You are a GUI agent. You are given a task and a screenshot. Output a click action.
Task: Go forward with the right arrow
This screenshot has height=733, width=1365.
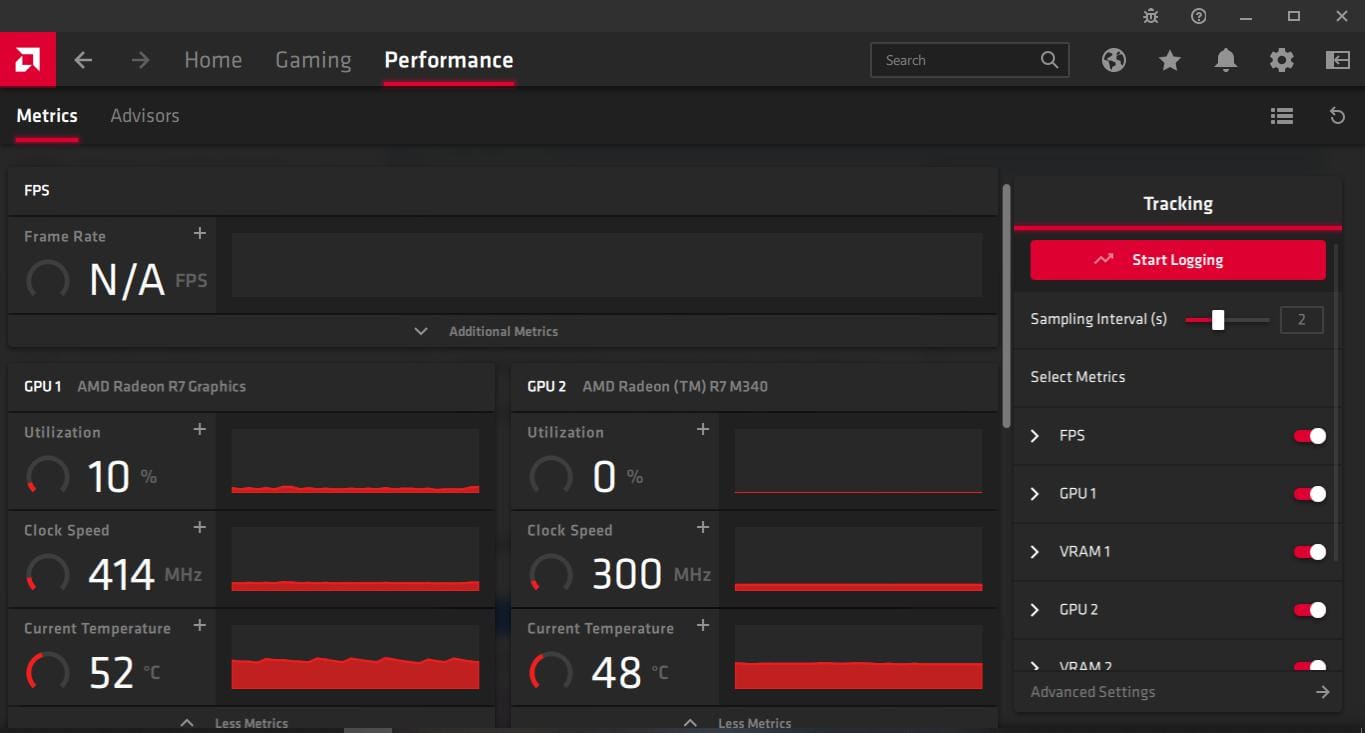140,60
